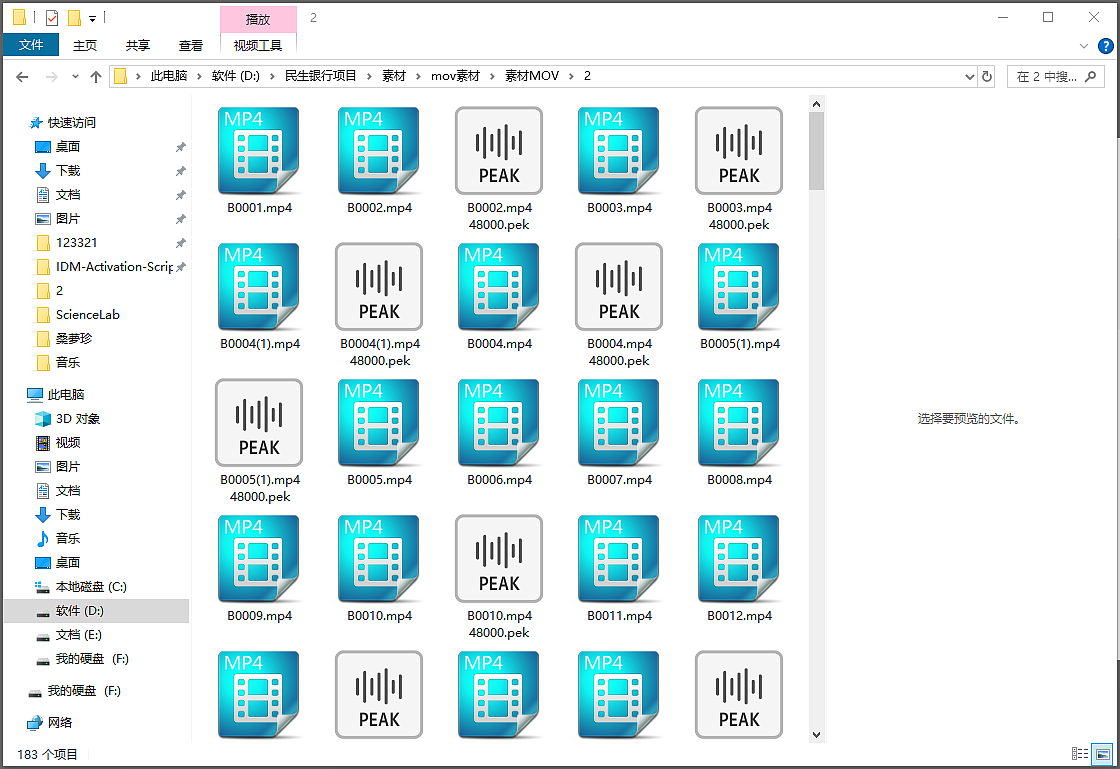
Task: Switch to details view in status bar
Action: coord(1080,754)
